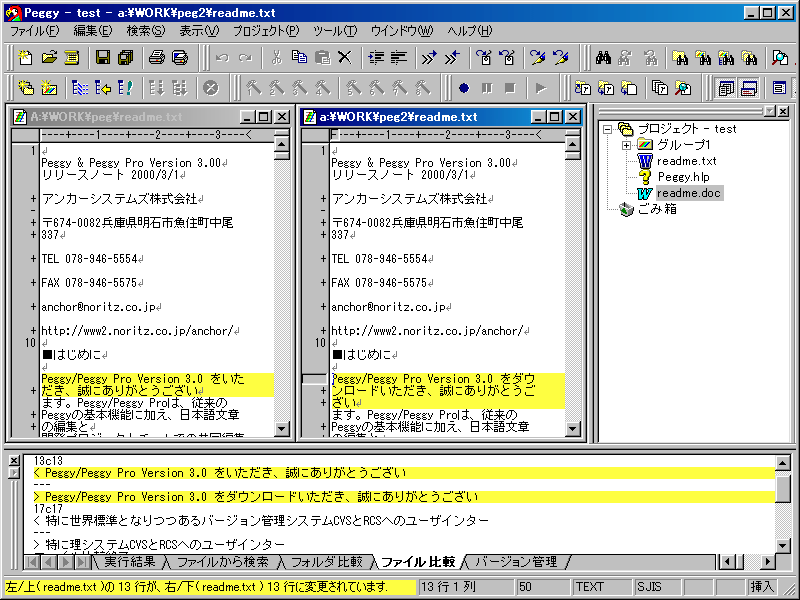Open the 検索(S) menu
The image size is (800, 600).
click(145, 31)
